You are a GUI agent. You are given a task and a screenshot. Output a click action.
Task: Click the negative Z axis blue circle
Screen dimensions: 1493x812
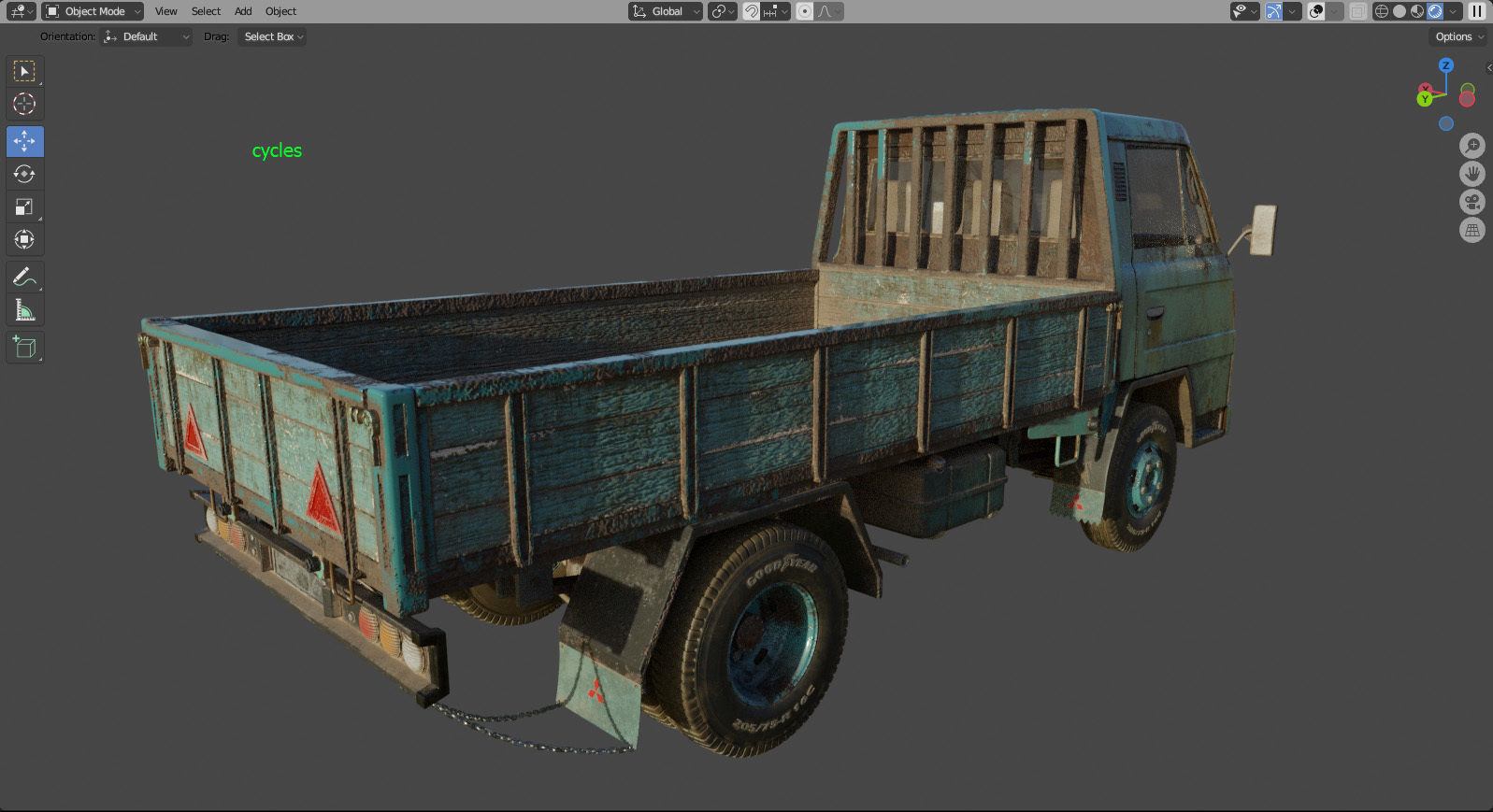(x=1446, y=123)
